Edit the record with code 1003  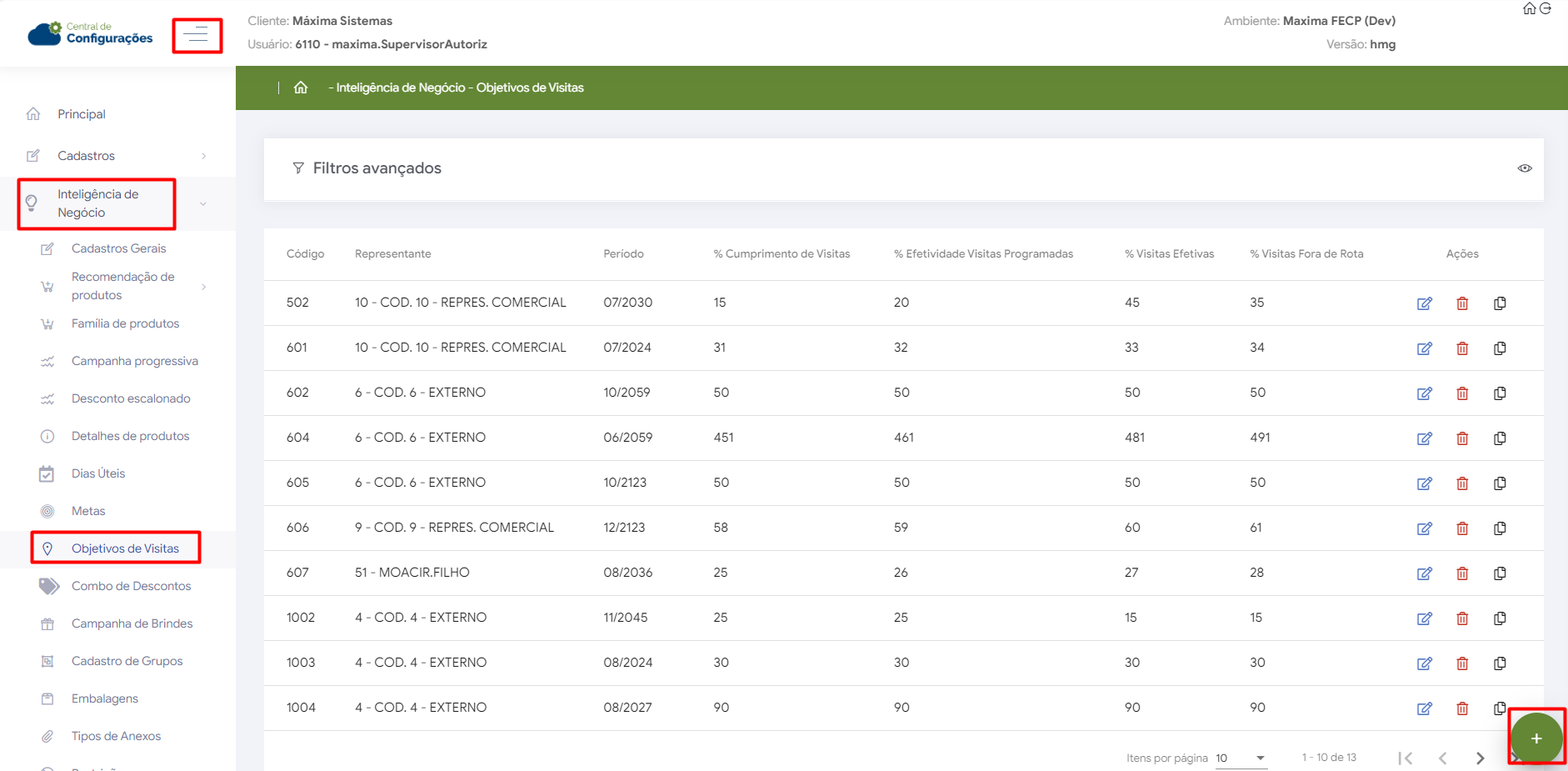tap(1424, 663)
